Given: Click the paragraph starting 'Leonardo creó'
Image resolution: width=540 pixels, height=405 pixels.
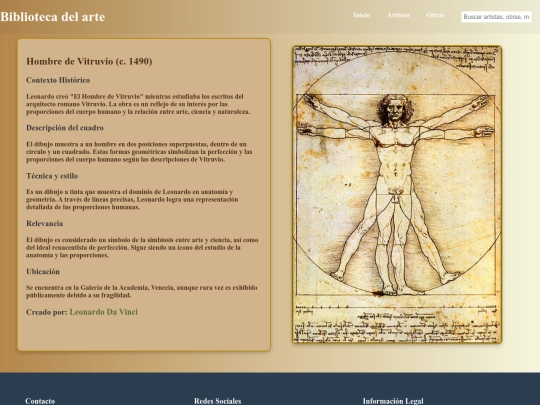Looking at the screenshot, I should coord(138,104).
